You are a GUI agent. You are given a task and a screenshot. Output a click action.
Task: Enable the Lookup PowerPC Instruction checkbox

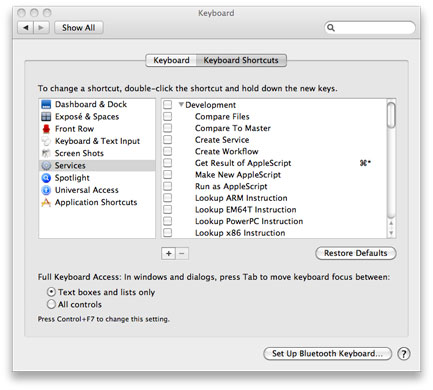pos(168,221)
